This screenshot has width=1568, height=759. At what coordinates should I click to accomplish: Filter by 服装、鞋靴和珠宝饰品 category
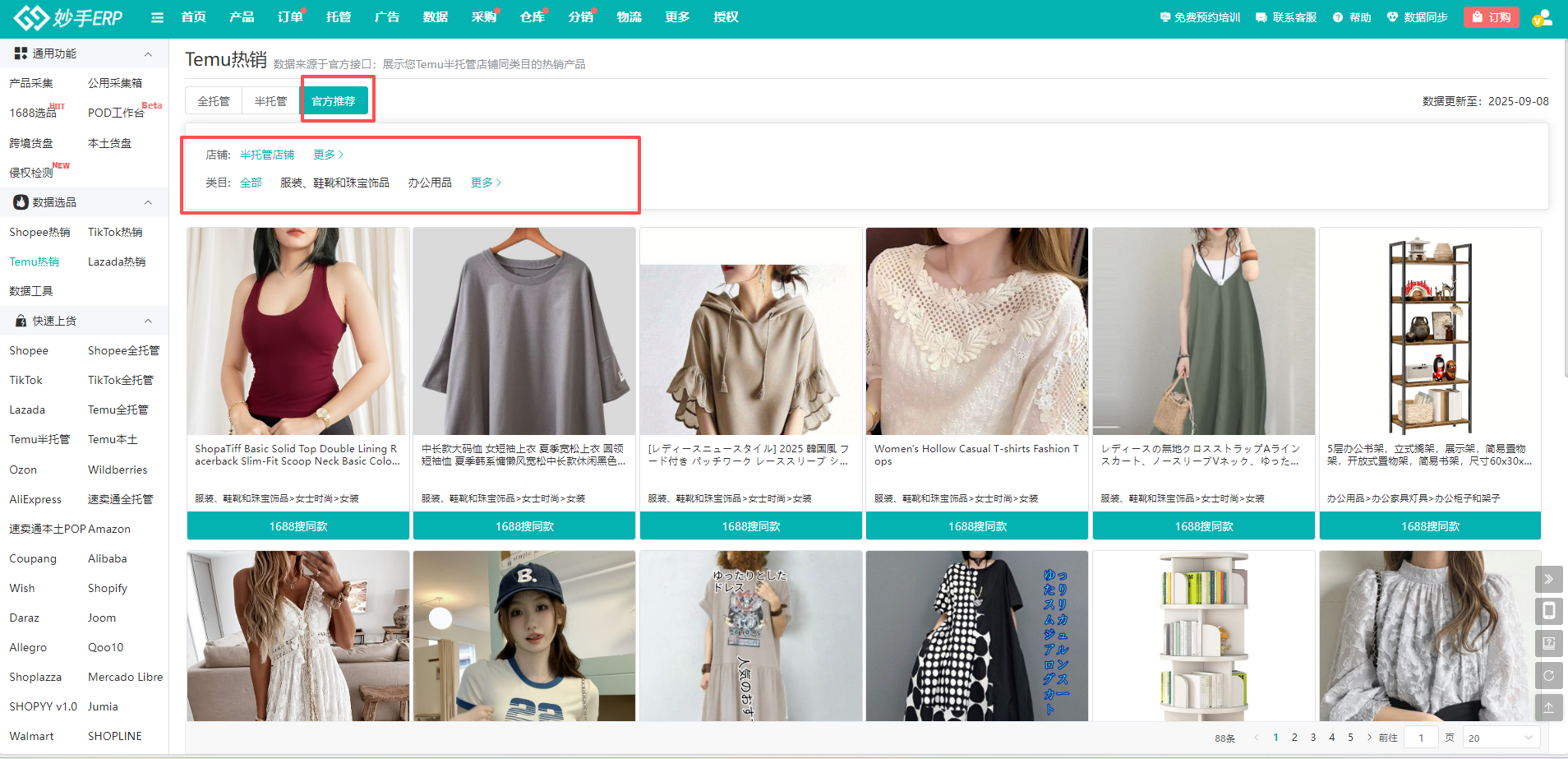click(334, 183)
